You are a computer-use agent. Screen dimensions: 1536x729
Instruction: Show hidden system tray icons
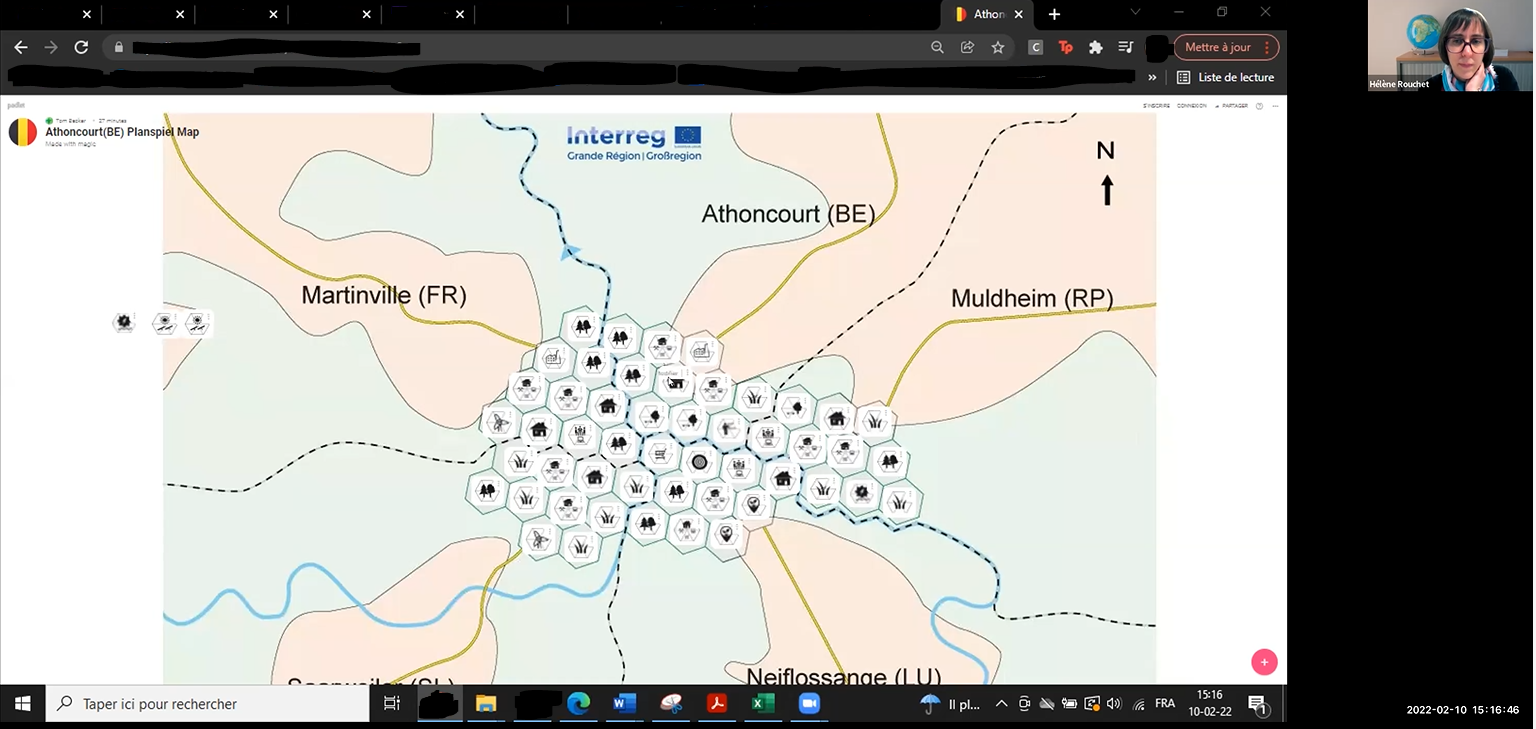(x=1001, y=704)
